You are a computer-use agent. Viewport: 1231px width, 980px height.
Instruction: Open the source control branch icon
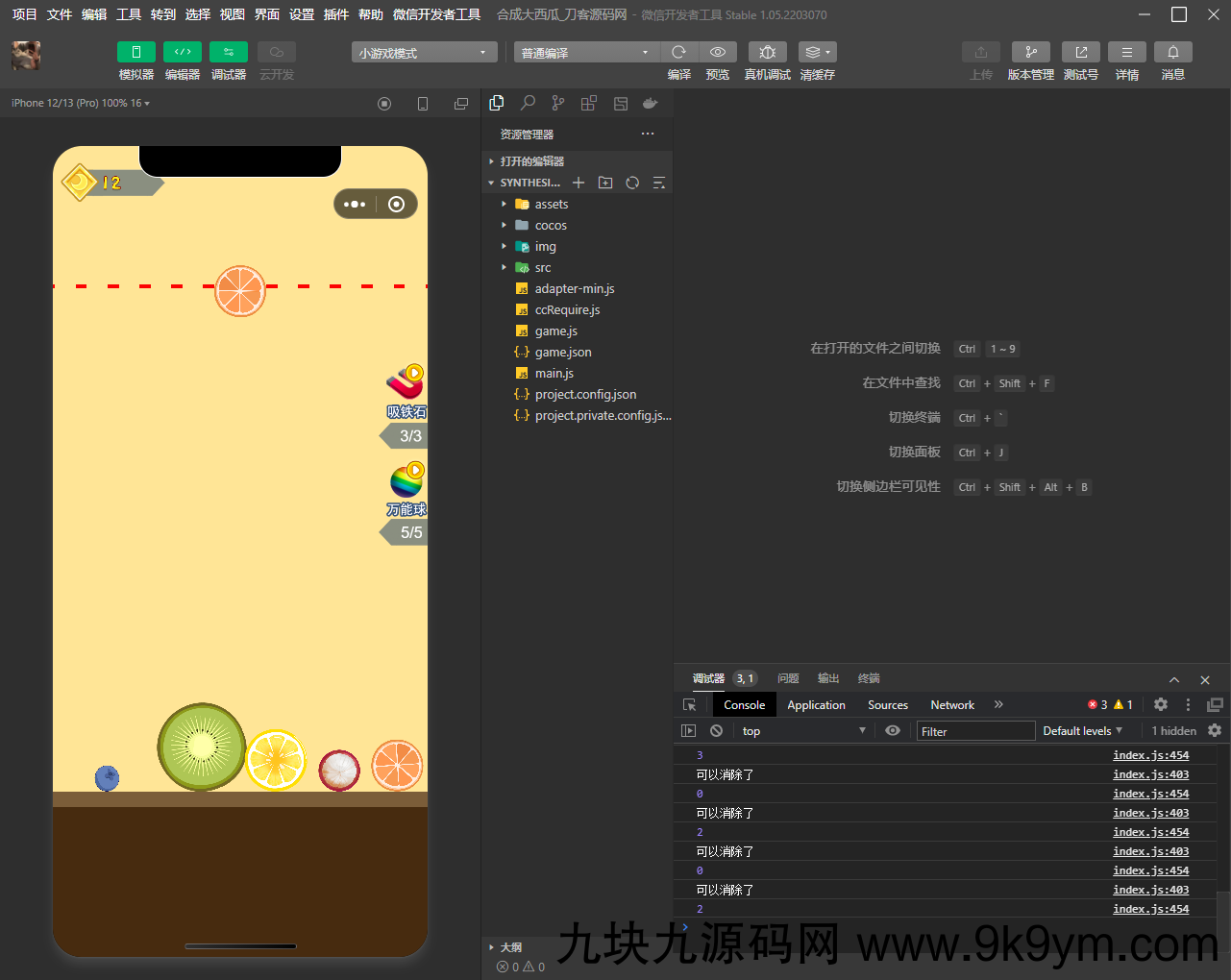[558, 103]
